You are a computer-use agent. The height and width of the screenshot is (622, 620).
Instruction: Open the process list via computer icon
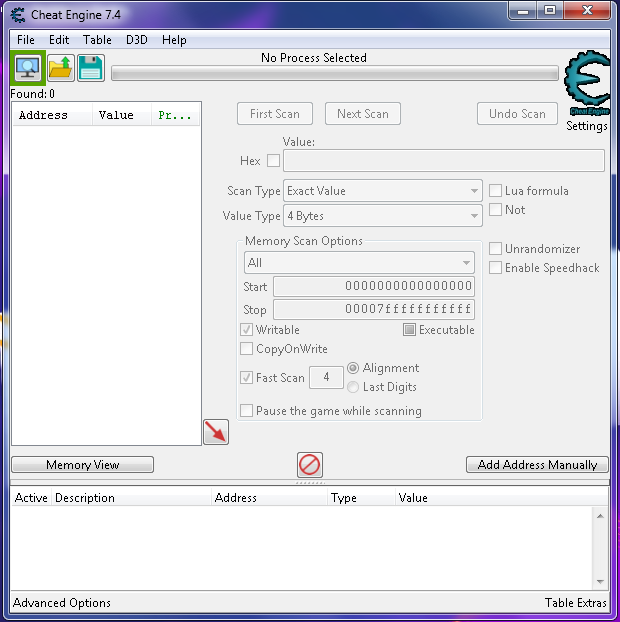click(27, 68)
